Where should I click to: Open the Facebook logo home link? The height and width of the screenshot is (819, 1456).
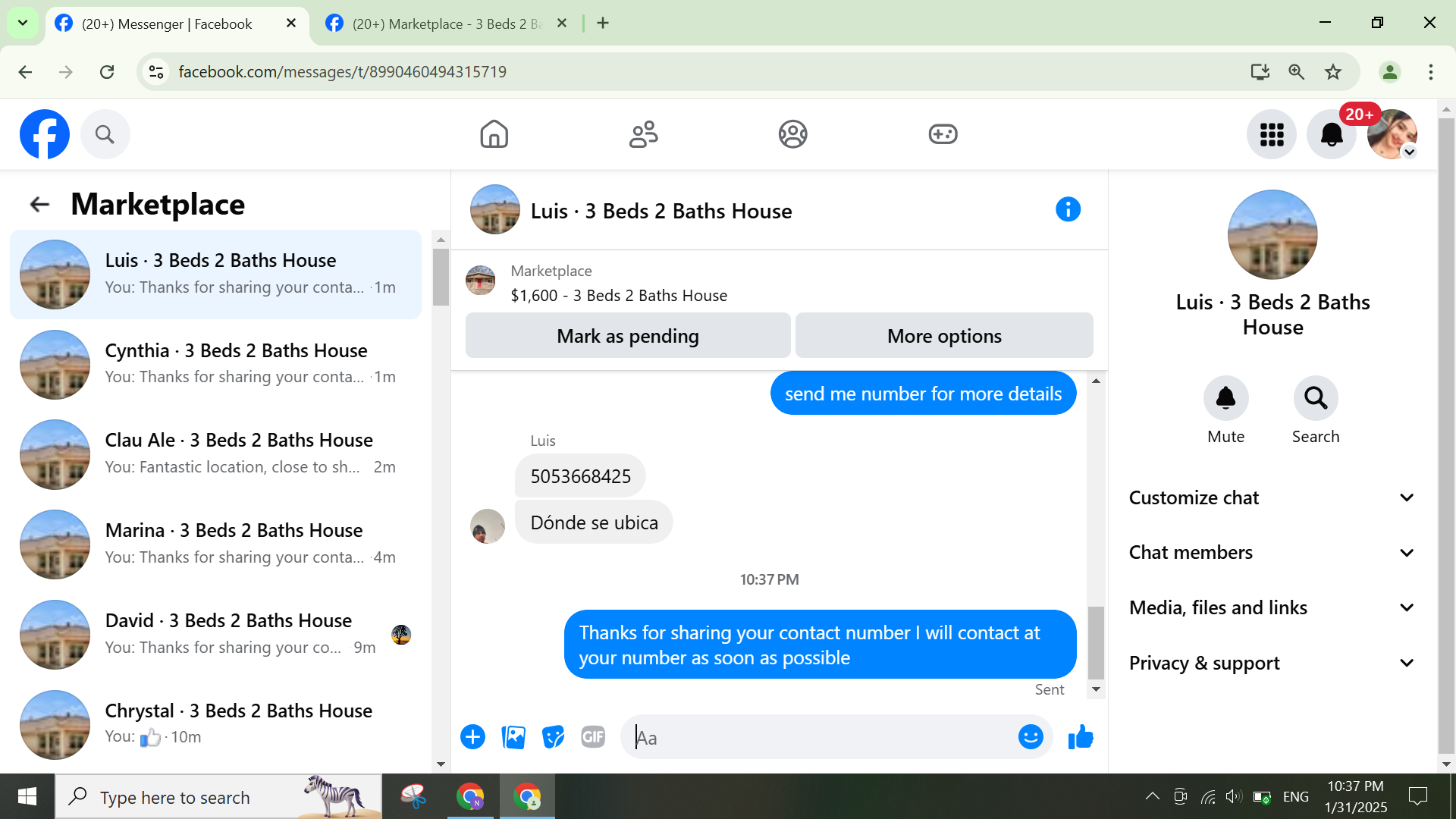point(45,134)
